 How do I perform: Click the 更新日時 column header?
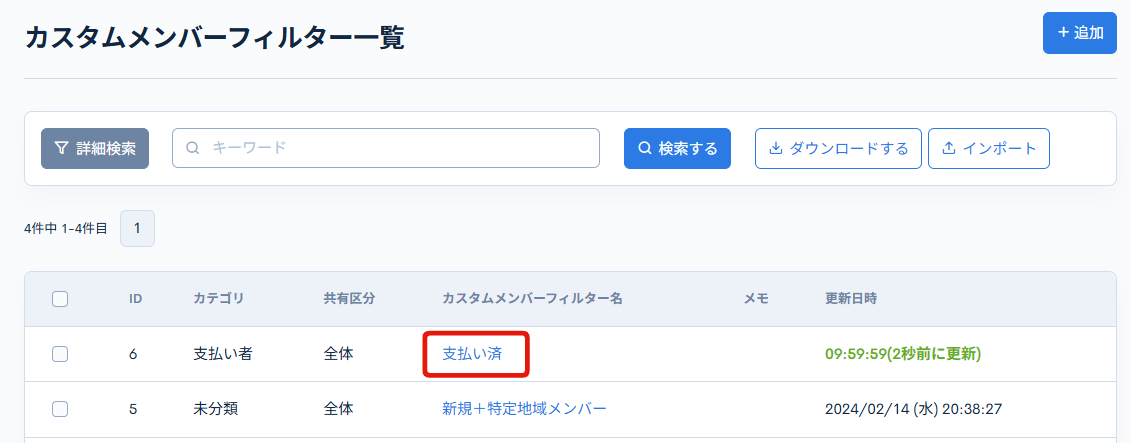click(x=852, y=299)
